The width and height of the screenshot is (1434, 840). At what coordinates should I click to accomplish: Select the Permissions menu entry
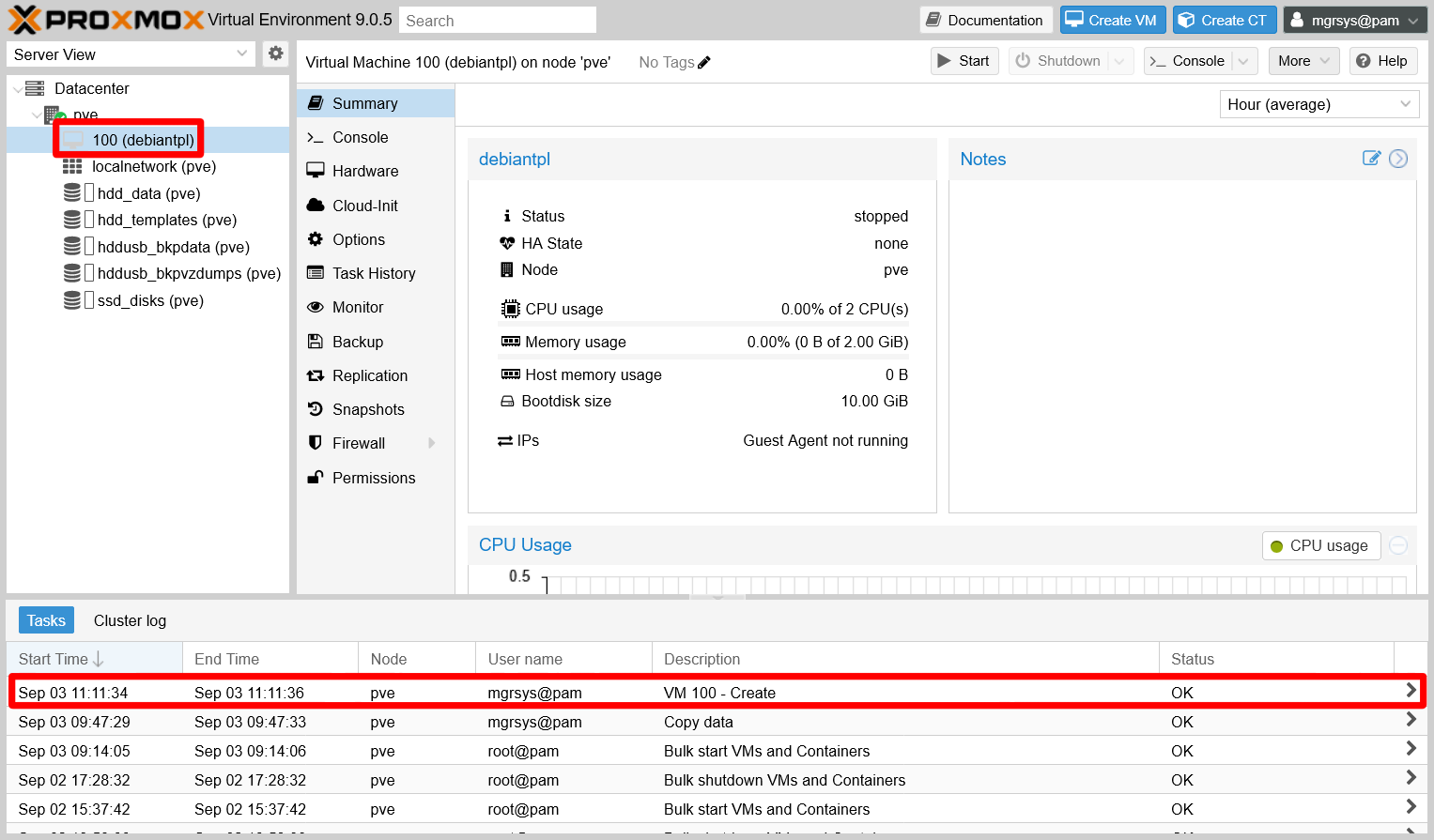(374, 477)
